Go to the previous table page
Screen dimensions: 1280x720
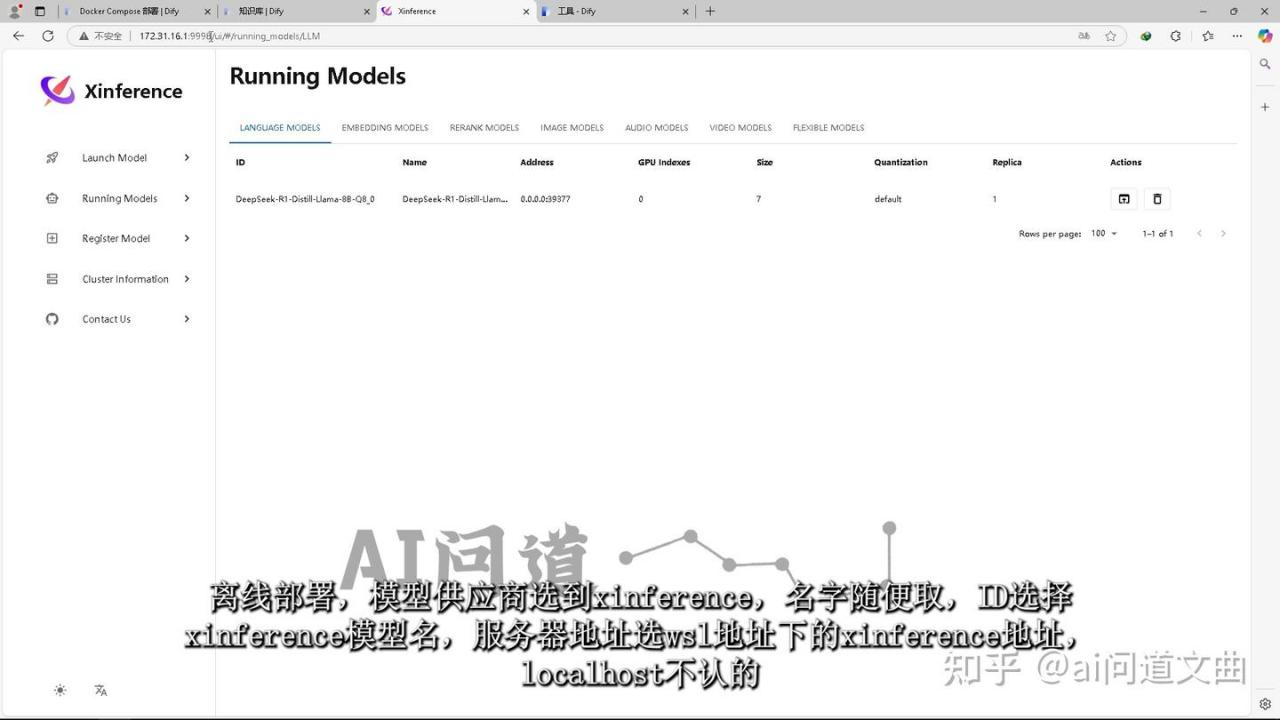tap(1199, 233)
